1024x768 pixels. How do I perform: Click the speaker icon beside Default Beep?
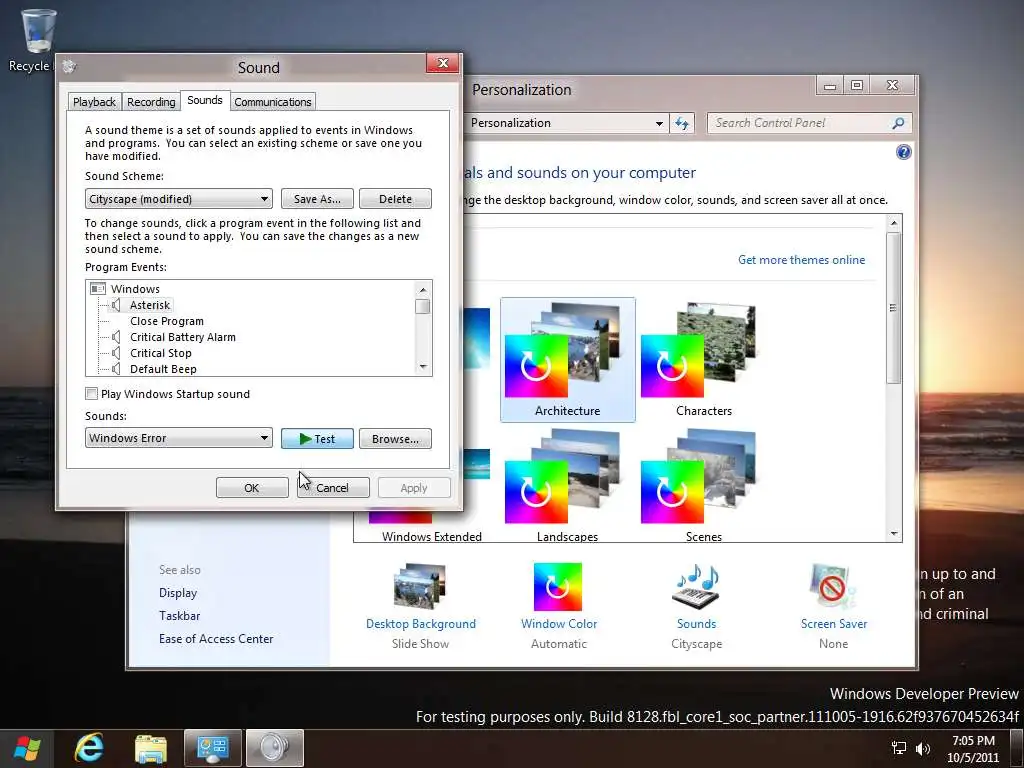click(x=116, y=368)
